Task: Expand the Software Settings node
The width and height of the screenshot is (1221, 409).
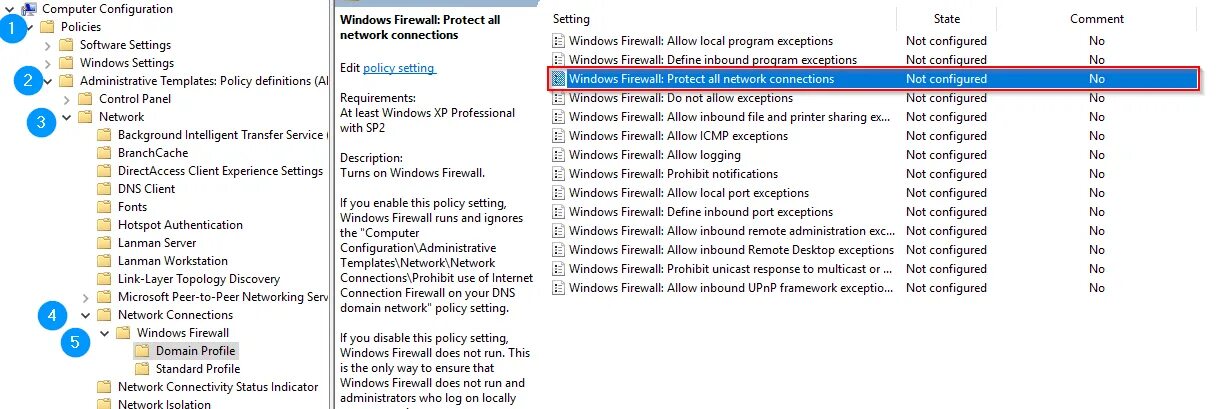Action: pos(48,45)
